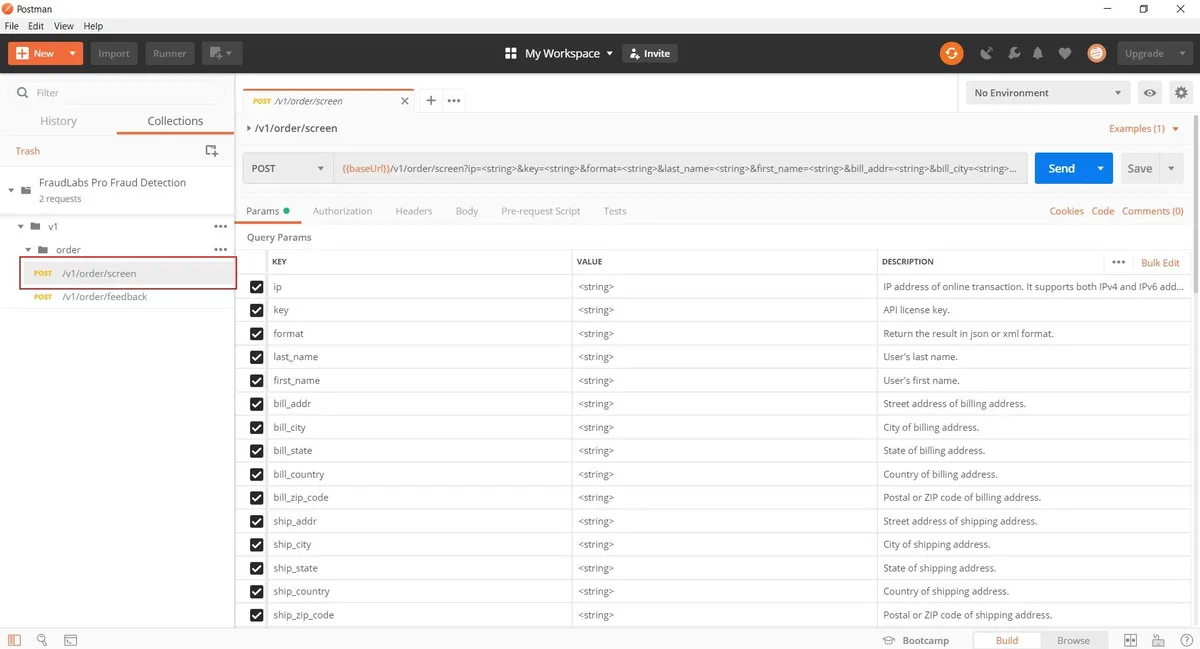Click the new collection icon beside Trash
This screenshot has width=1200, height=649.
[x=211, y=151]
